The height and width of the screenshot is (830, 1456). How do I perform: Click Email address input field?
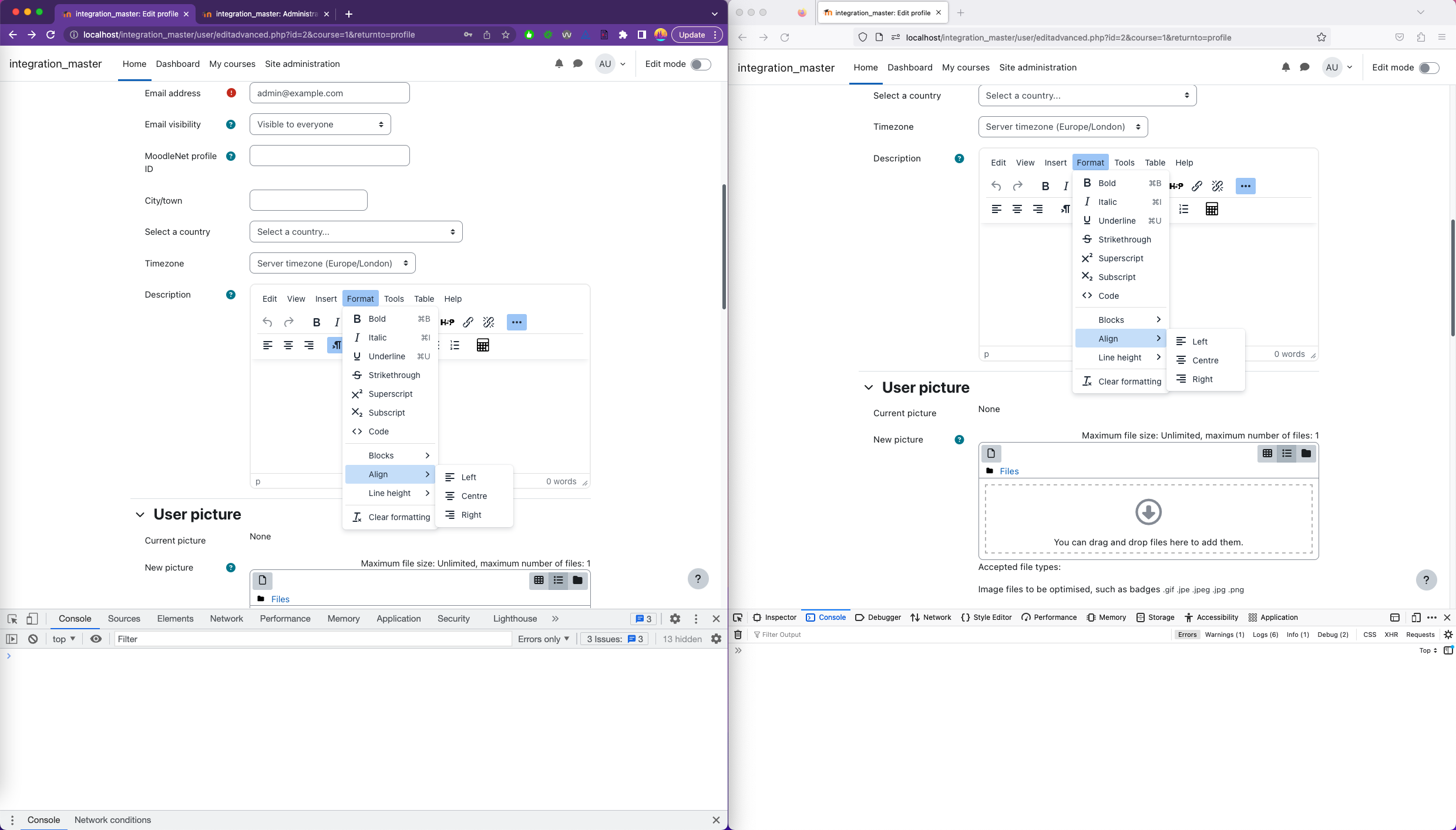click(x=329, y=93)
